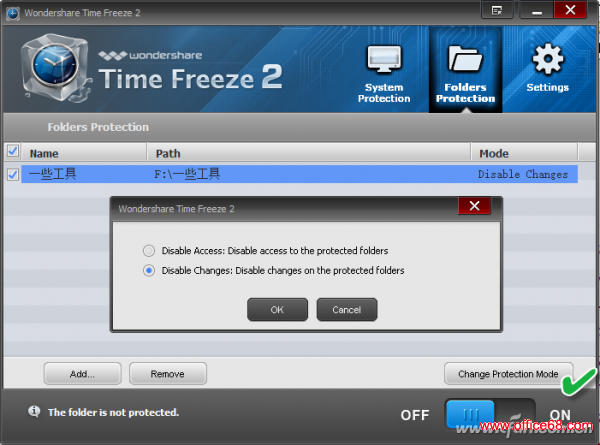This screenshot has height=445, width=600.
Task: Click the info icon in status bar
Action: click(x=34, y=412)
